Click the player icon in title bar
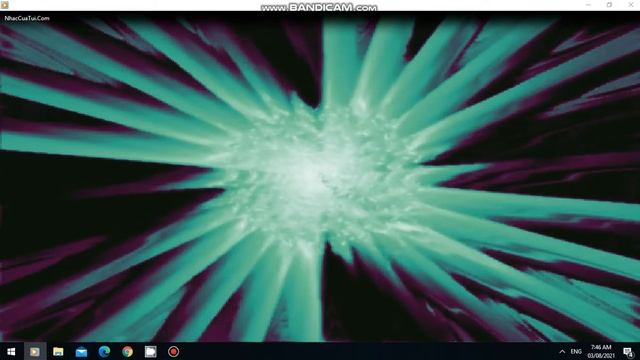The height and width of the screenshot is (360, 640). tap(4, 5)
